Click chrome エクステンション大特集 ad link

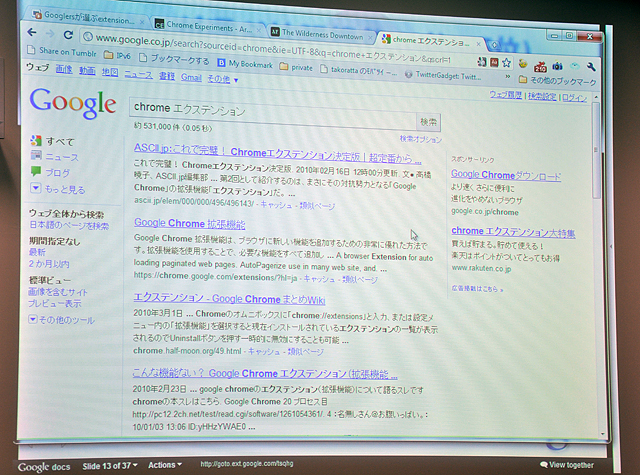point(513,231)
